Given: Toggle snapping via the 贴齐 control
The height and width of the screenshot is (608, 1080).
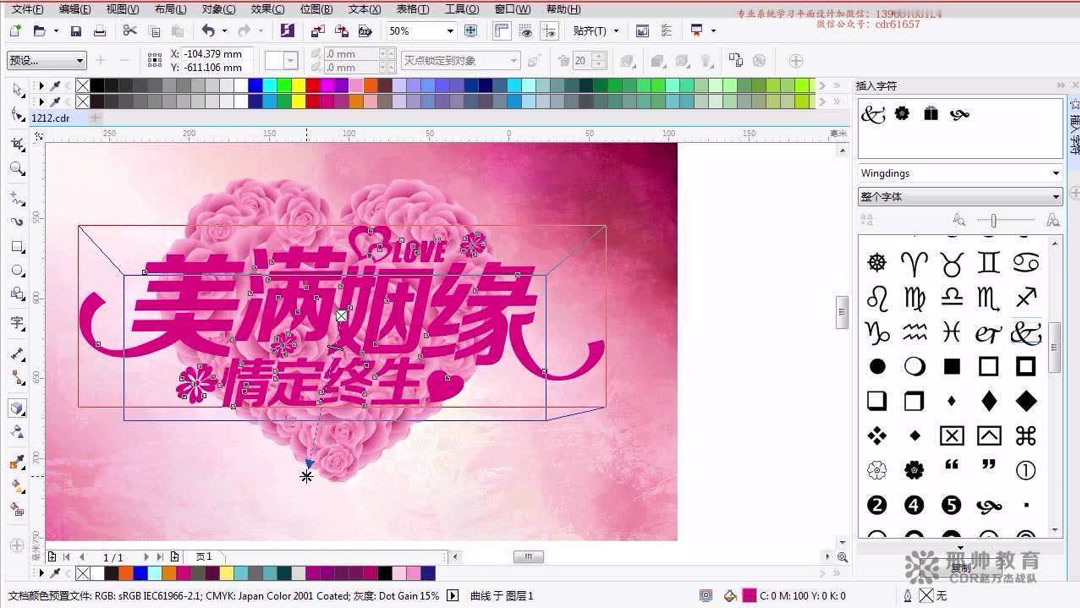Looking at the screenshot, I should click(594, 31).
